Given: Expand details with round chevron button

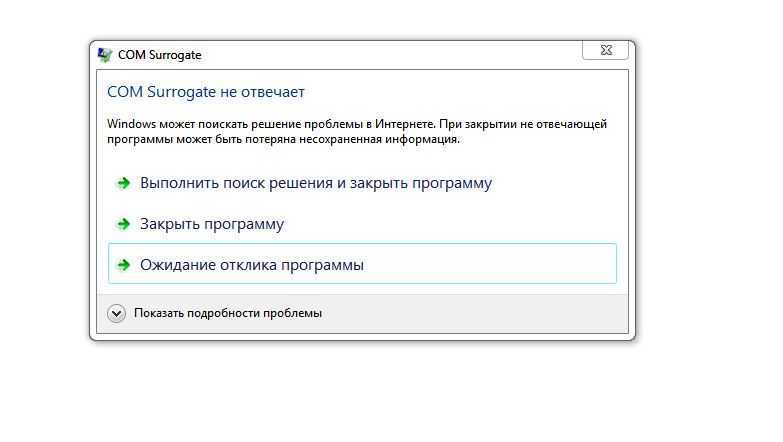Looking at the screenshot, I should (x=116, y=314).
